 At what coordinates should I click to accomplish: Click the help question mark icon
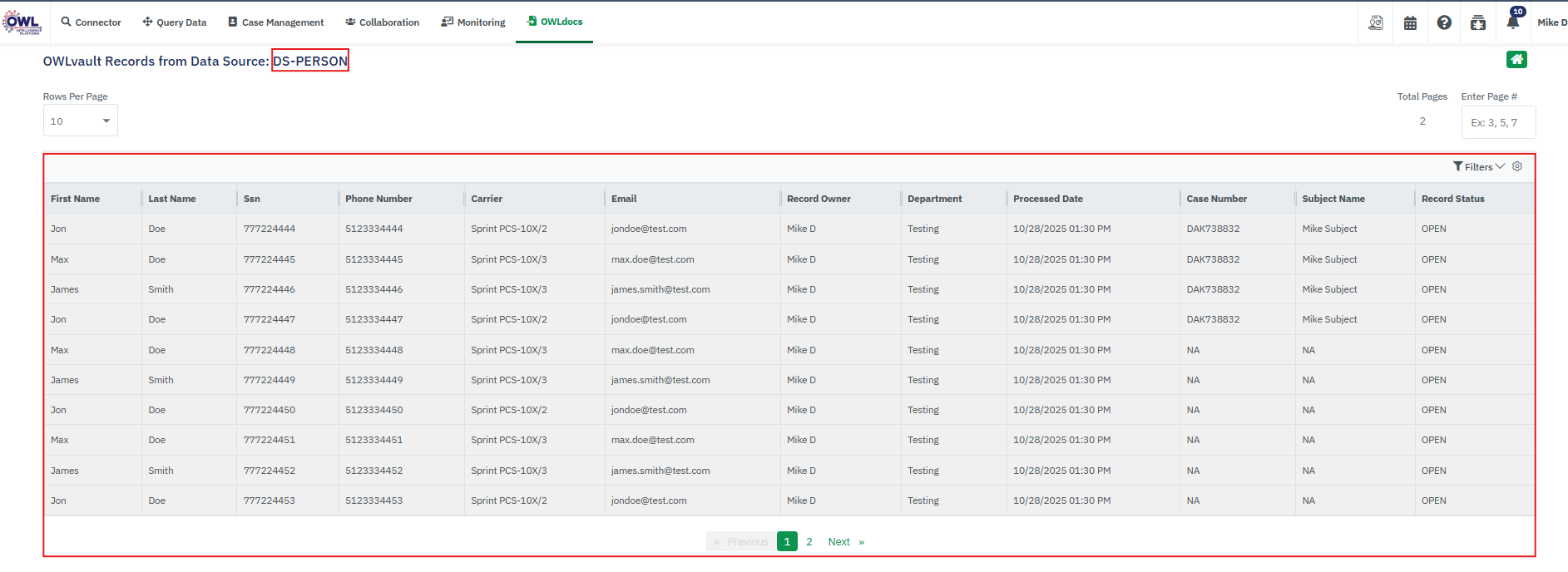point(1444,22)
